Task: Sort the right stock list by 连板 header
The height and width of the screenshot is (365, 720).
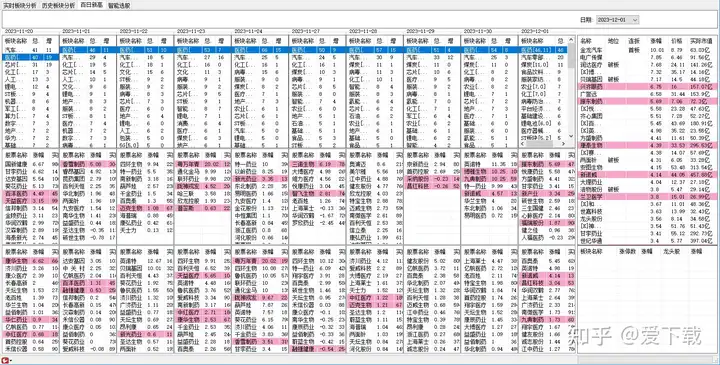Action: coord(634,41)
